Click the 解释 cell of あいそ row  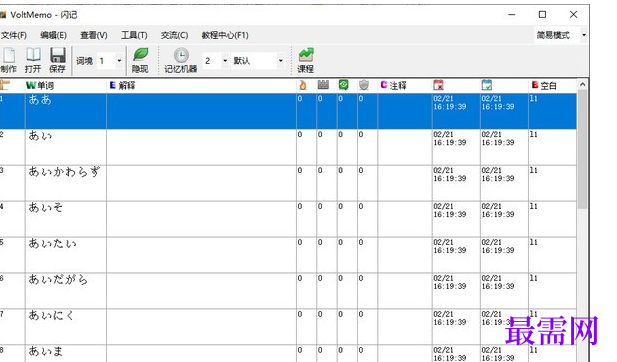pyautogui.click(x=201, y=219)
